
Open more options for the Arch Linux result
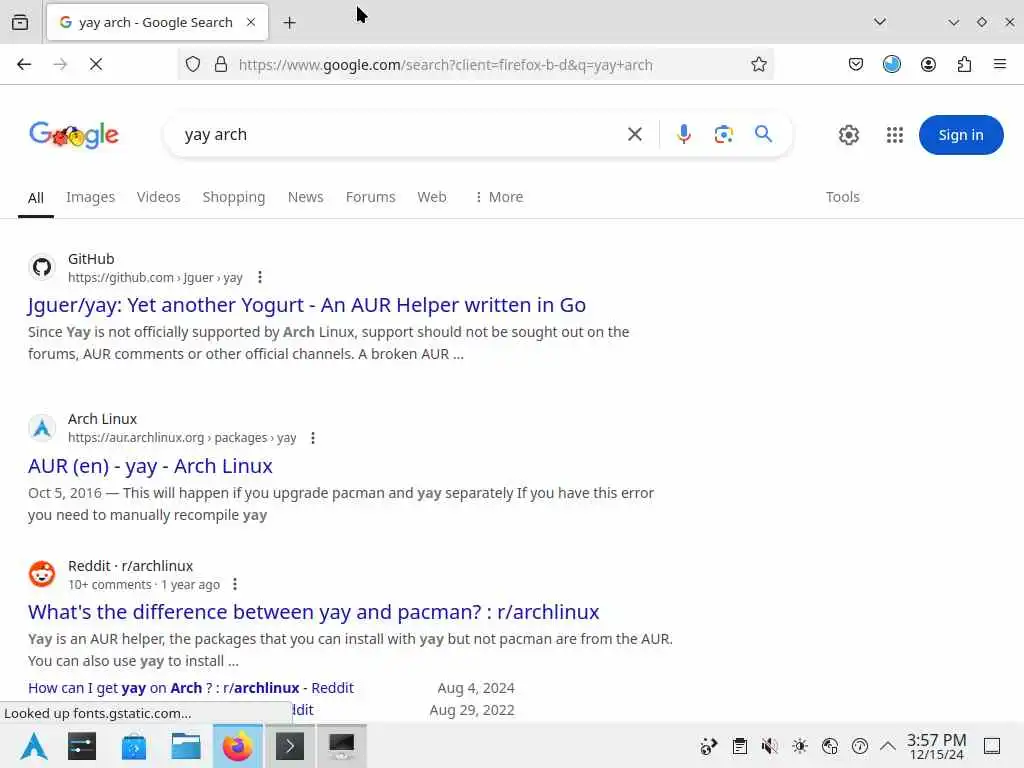tap(313, 438)
